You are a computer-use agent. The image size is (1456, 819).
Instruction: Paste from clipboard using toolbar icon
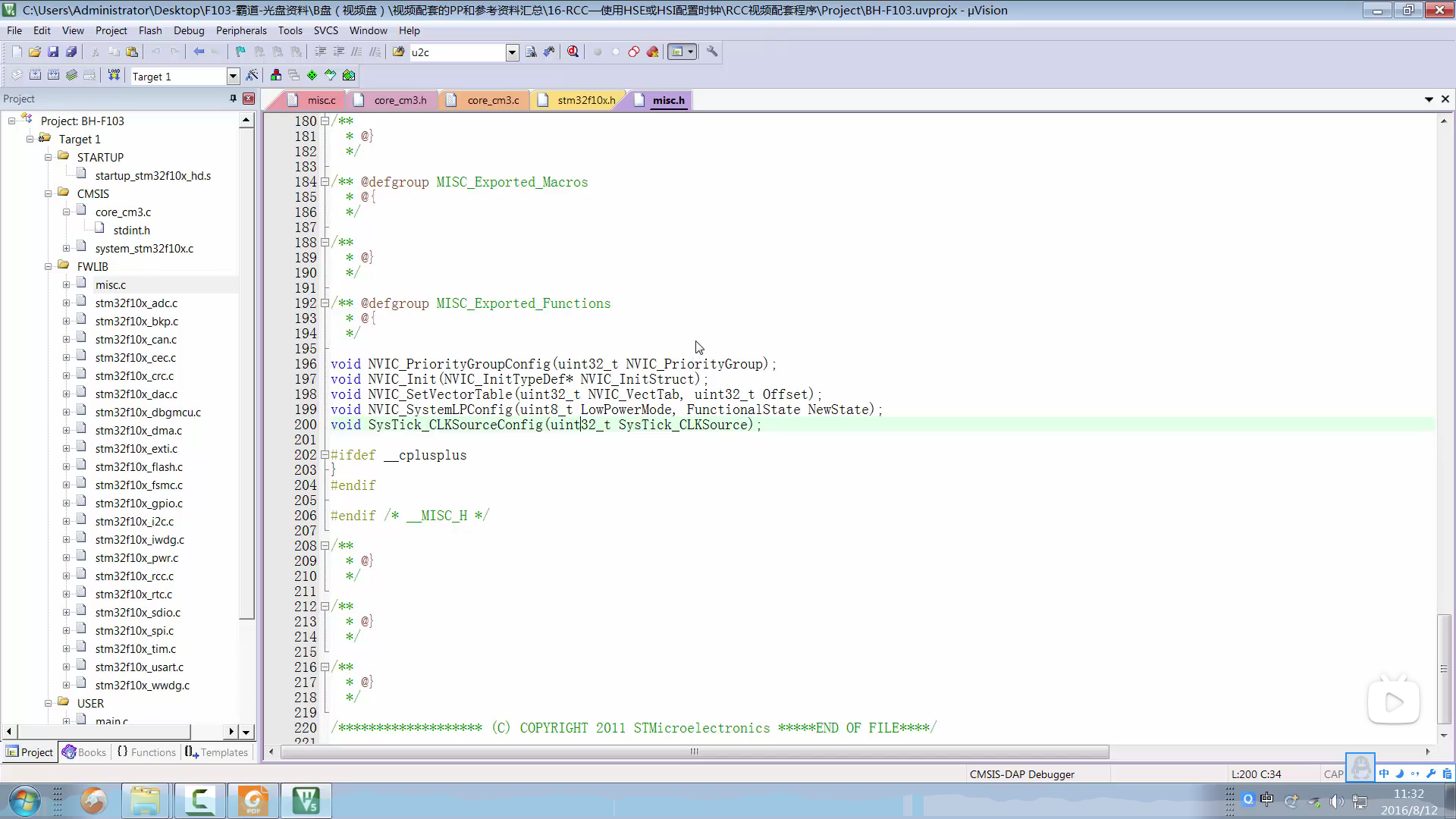click(132, 52)
